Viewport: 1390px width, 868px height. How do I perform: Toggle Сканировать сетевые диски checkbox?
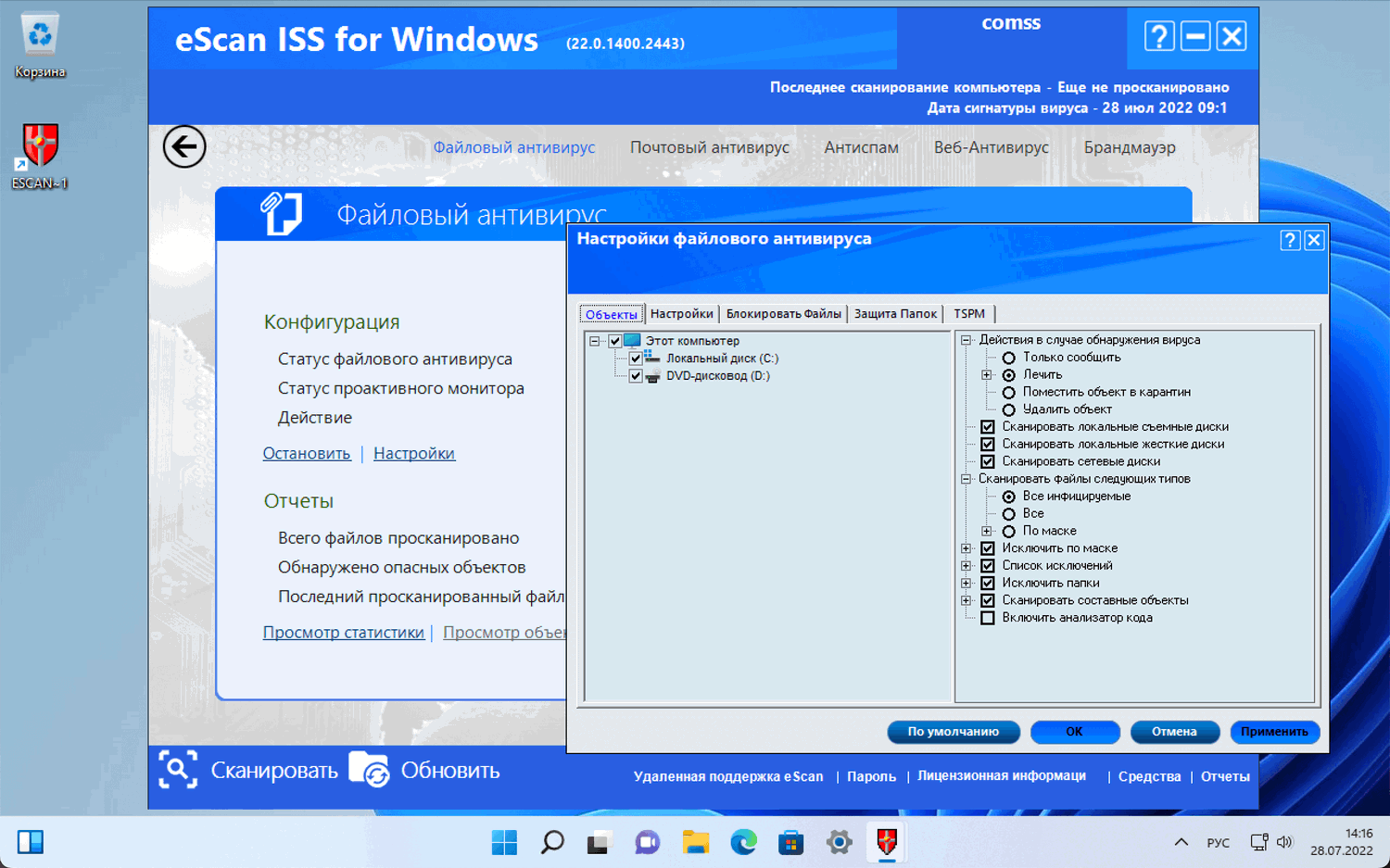tap(988, 461)
